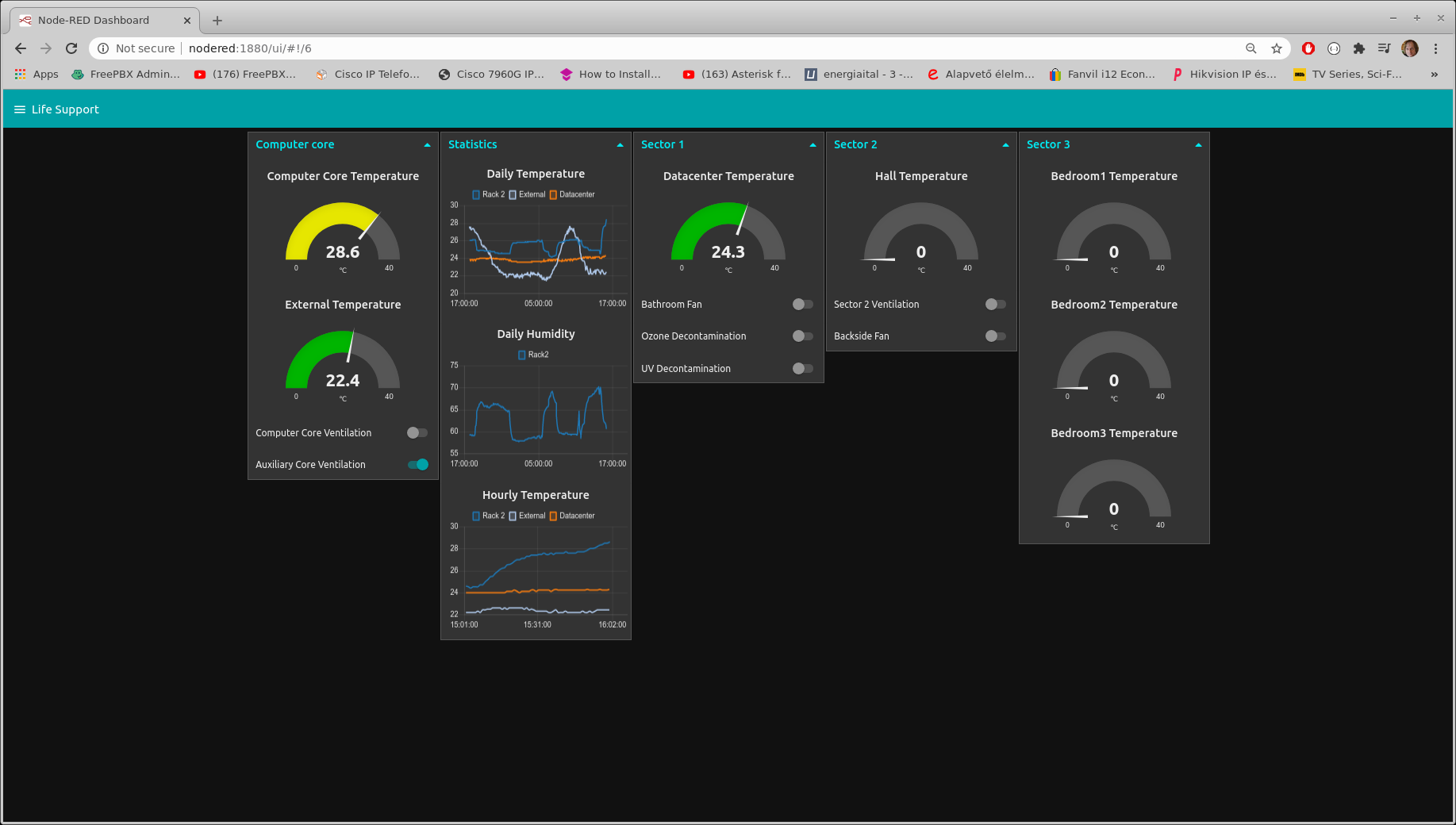This screenshot has height=825, width=1456.
Task: Open the circular extension icon beside puzzle
Action: point(1334,48)
